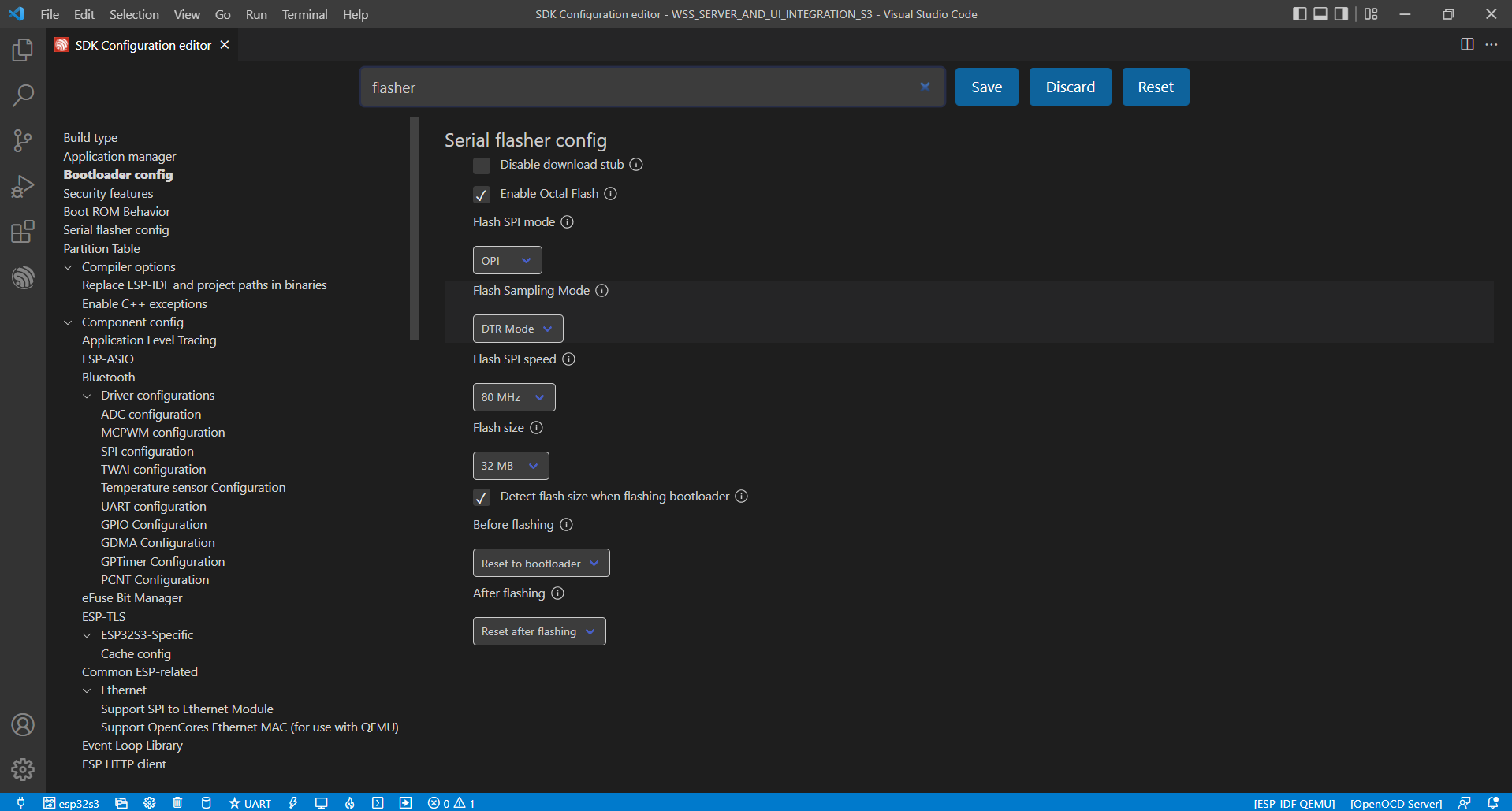Collapse the ESP32S3-Specific node
Image resolution: width=1512 pixels, height=811 pixels.
(x=88, y=635)
